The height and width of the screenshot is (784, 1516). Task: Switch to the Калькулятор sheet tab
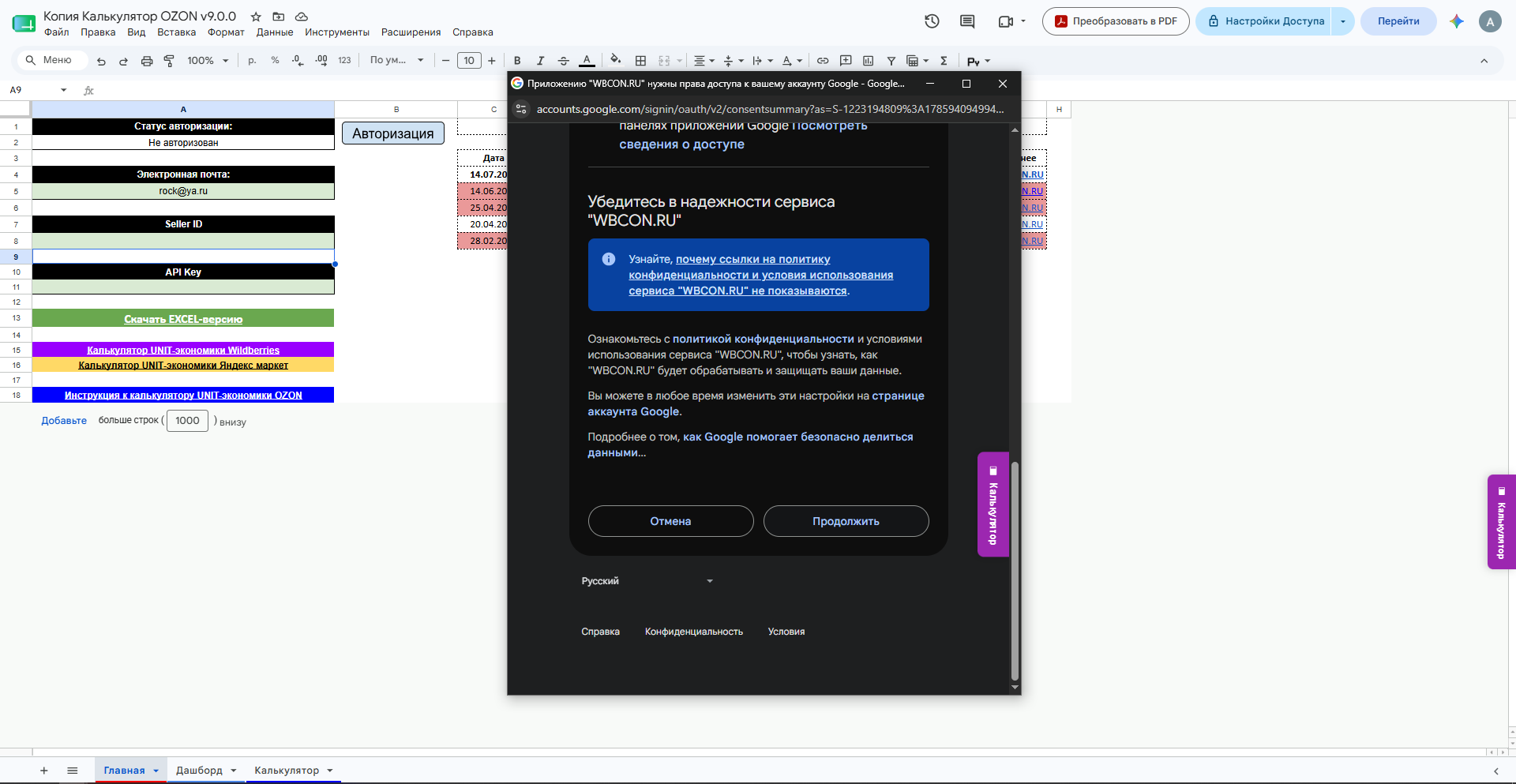293,771
